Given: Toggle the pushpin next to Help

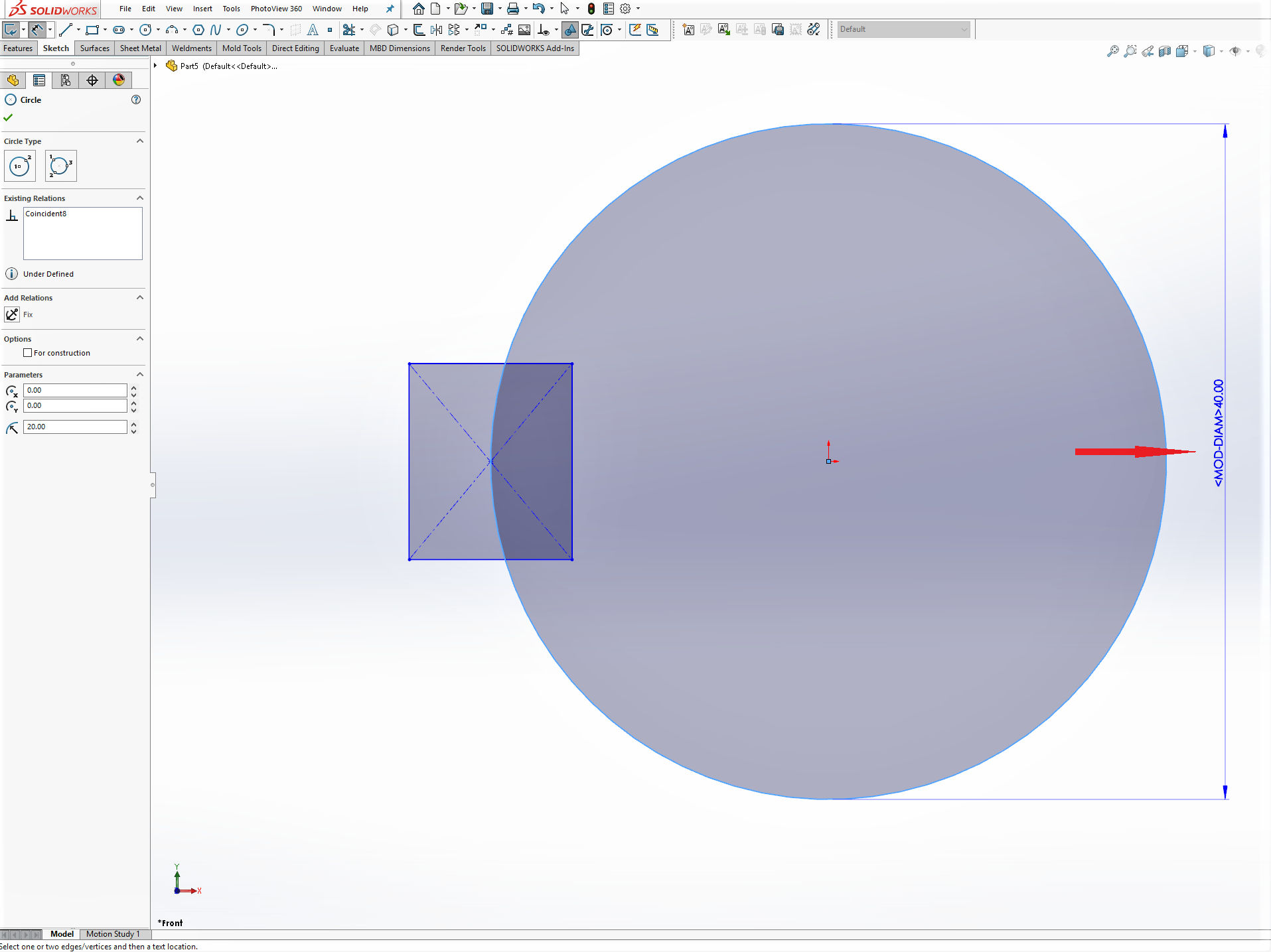Looking at the screenshot, I should pyautogui.click(x=390, y=9).
